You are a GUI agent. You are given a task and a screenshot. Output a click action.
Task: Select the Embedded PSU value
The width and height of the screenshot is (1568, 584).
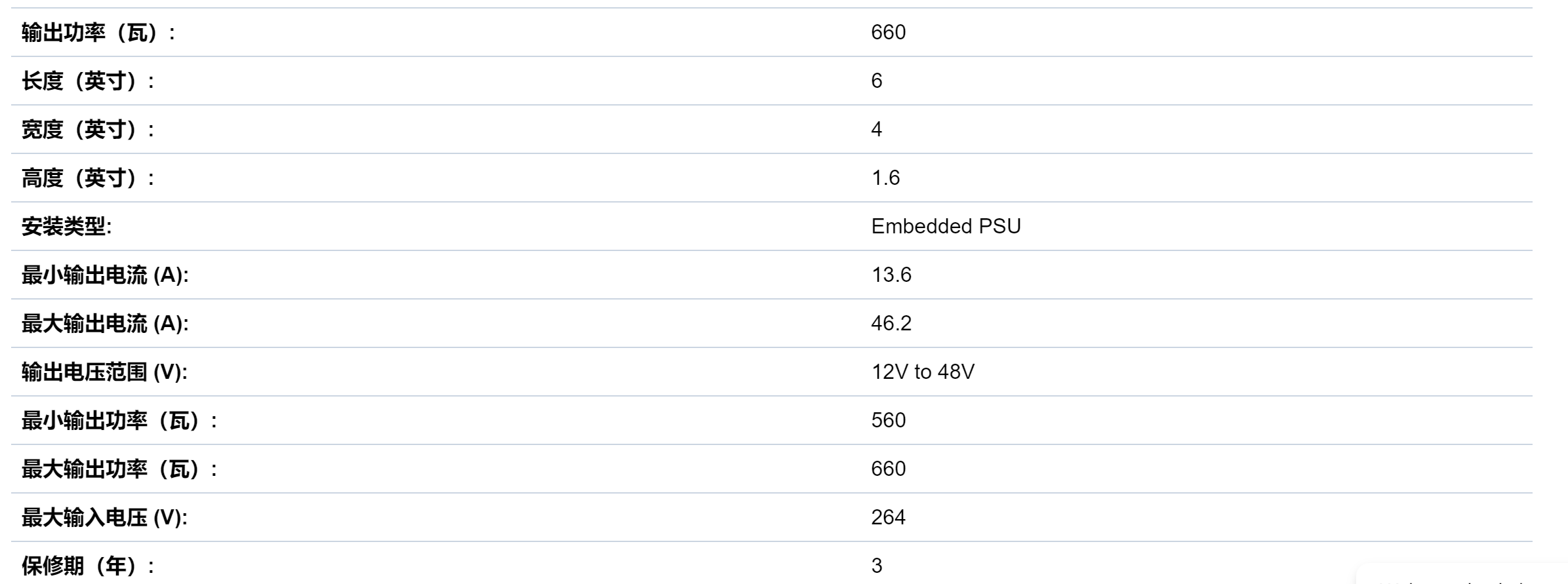(x=946, y=226)
